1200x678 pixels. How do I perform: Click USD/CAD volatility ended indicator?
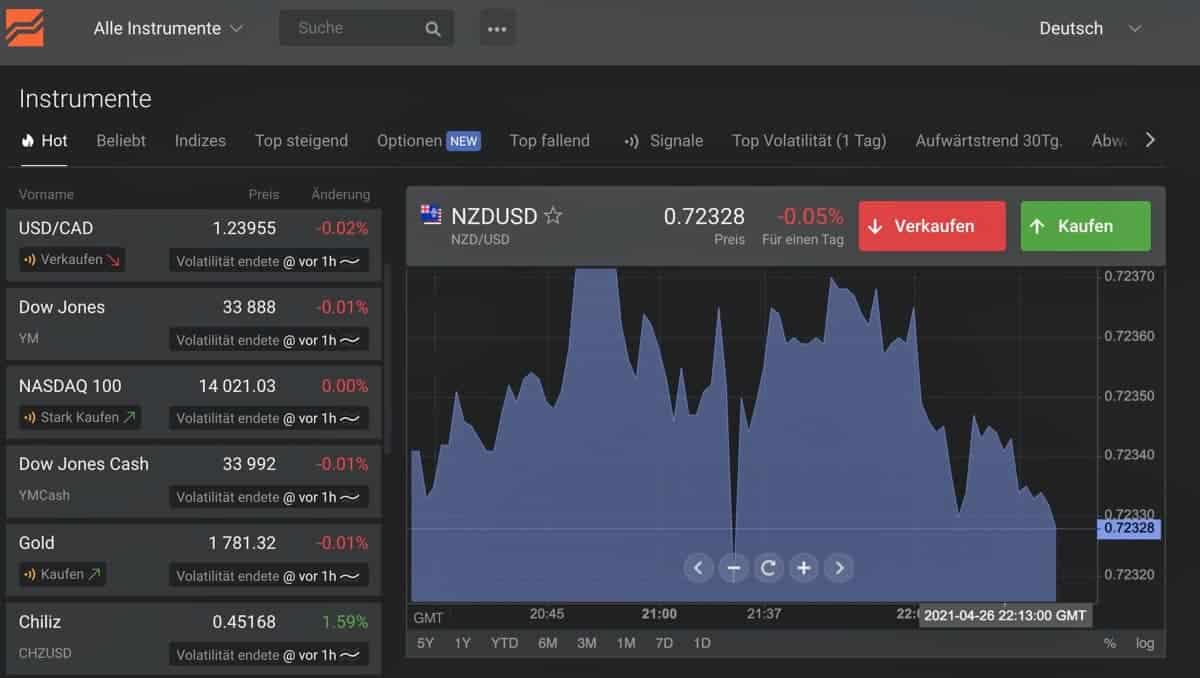tap(269, 261)
